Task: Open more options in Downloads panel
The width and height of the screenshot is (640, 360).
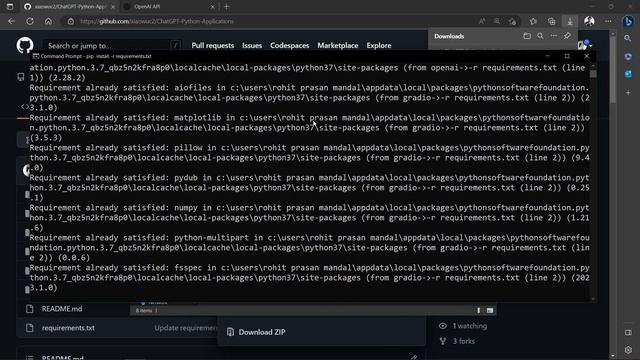Action: [x=553, y=36]
